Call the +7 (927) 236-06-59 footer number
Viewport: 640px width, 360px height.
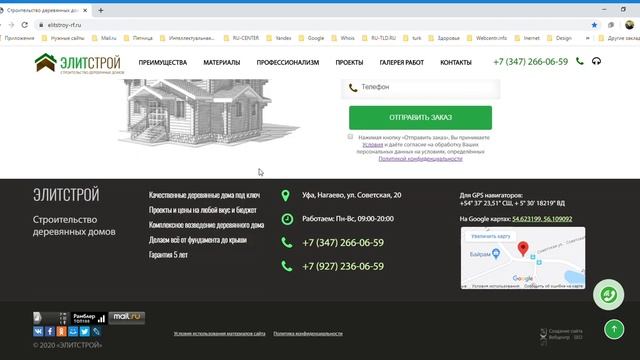[343, 267]
